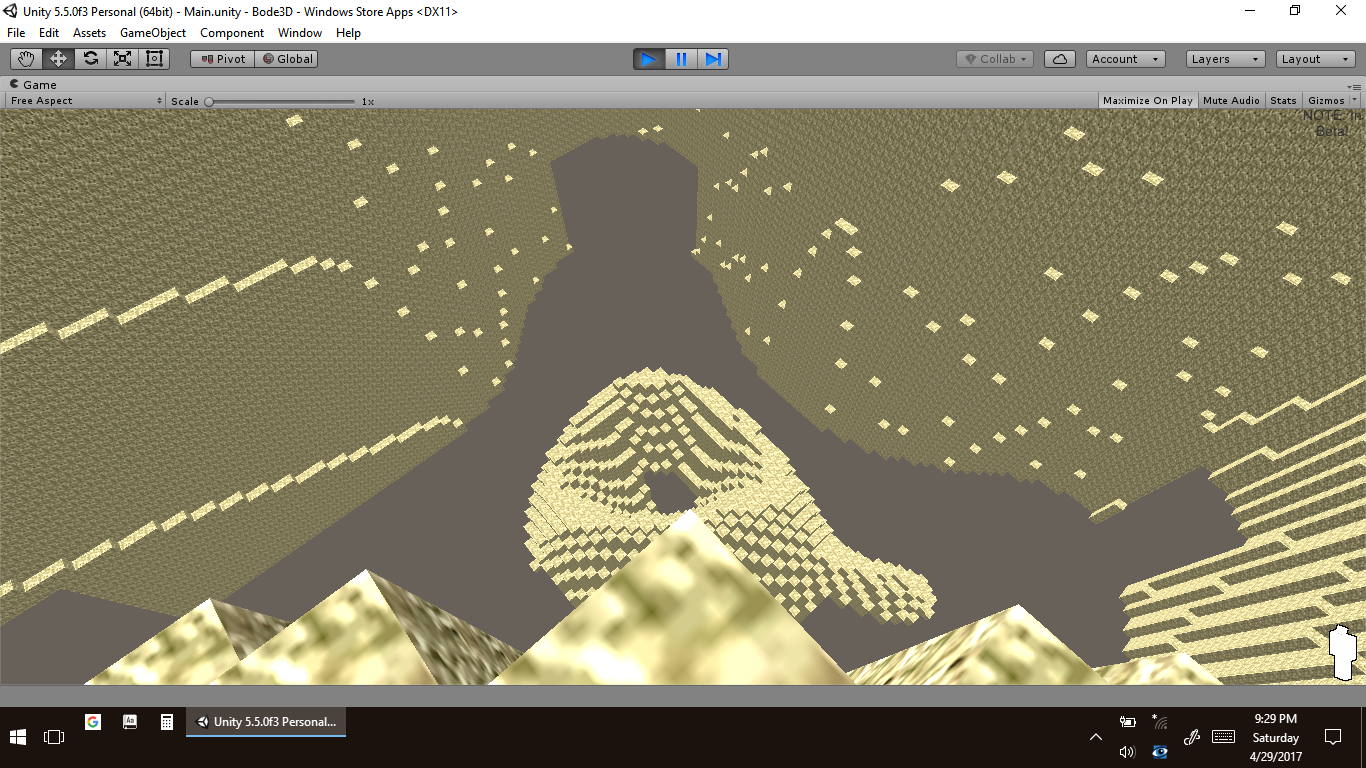Toggle Mute Audio in Game view
The height and width of the screenshot is (768, 1366).
point(1231,101)
